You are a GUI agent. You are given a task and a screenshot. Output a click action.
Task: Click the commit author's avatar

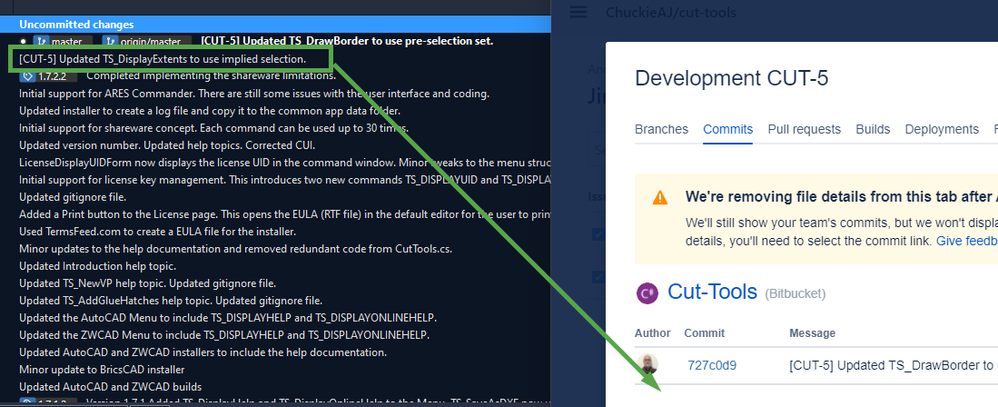[x=647, y=365]
